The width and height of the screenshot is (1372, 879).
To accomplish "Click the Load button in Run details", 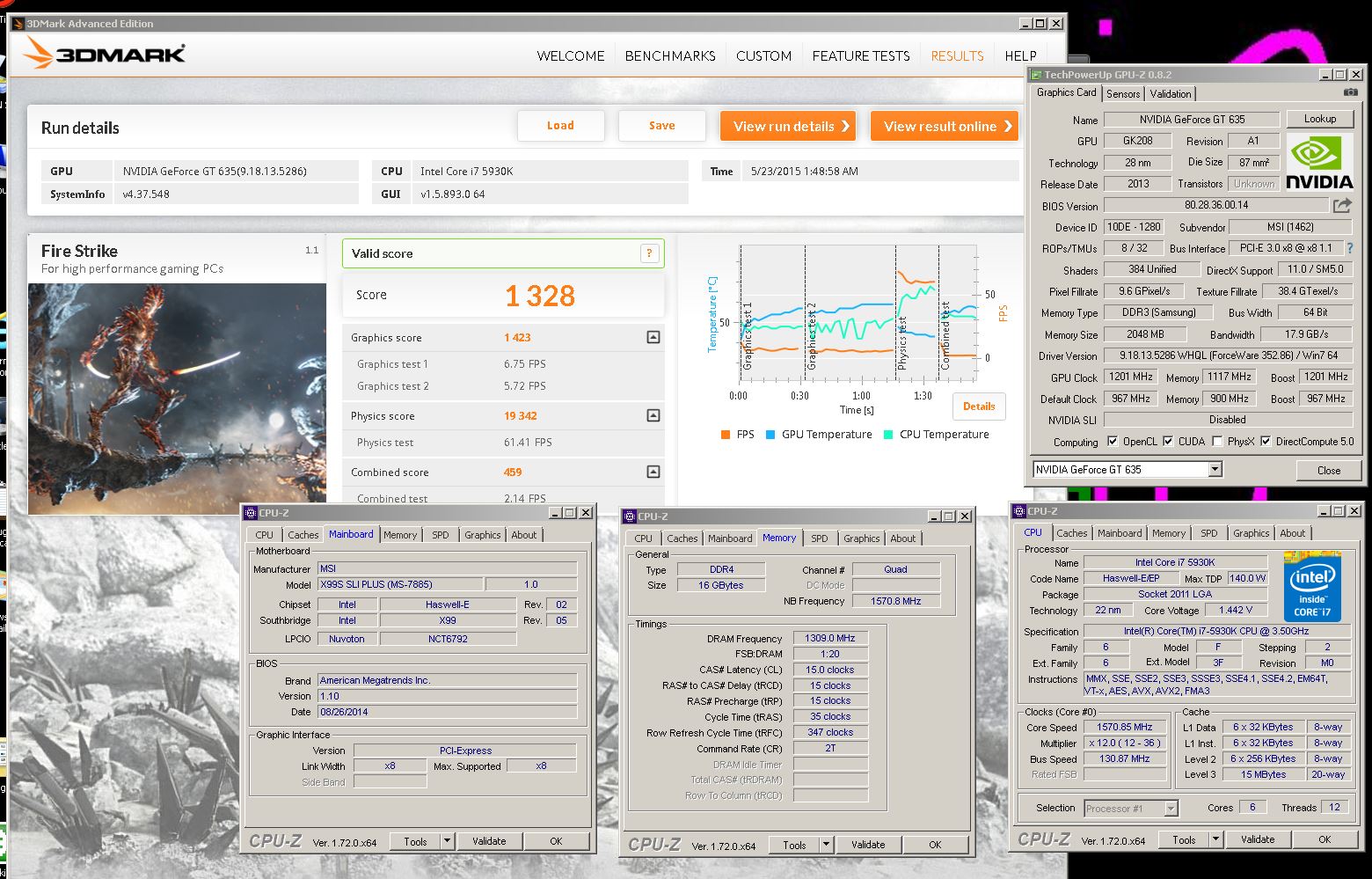I will click(560, 126).
